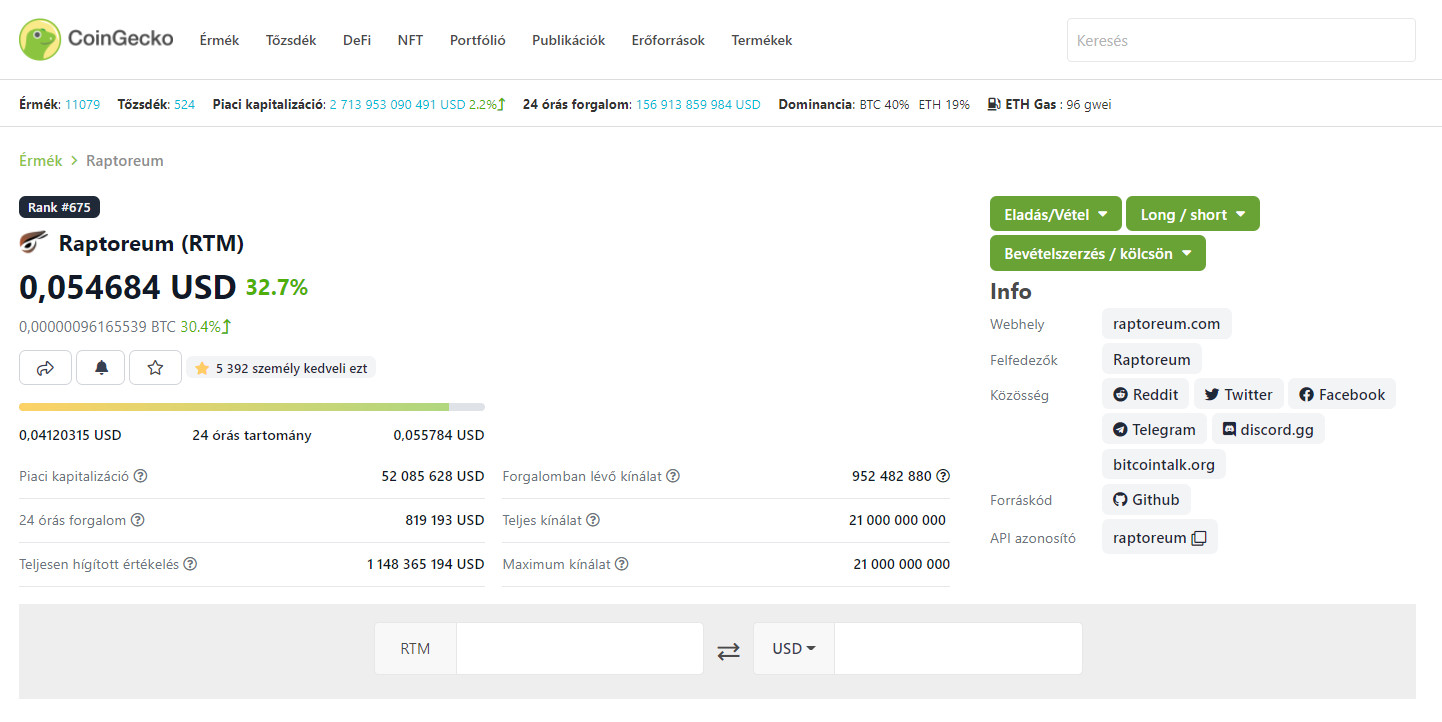Expand the Eladás/Vétel dropdown
This screenshot has width=1442, height=722.
tap(1055, 214)
